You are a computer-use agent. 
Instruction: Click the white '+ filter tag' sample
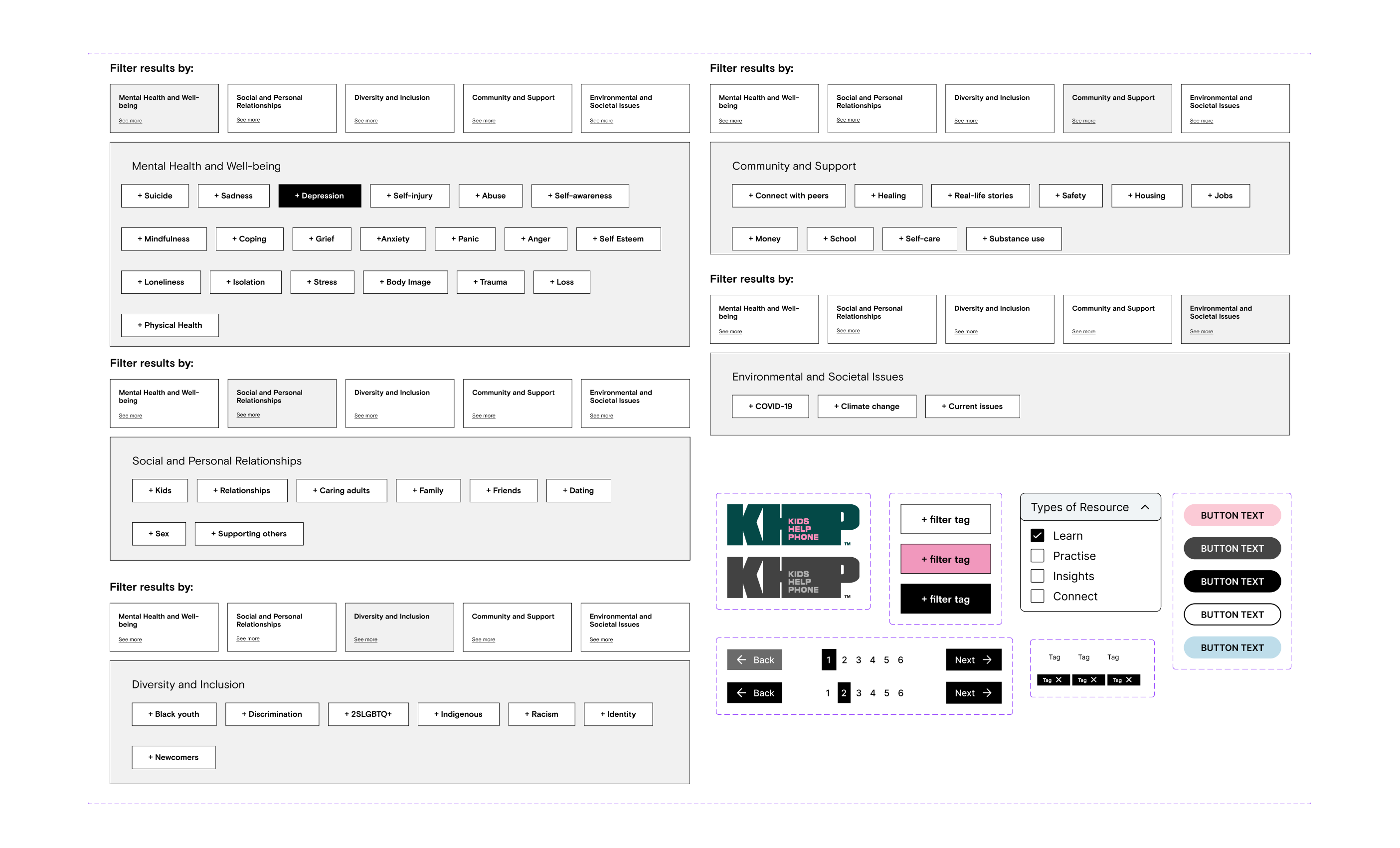click(945, 519)
